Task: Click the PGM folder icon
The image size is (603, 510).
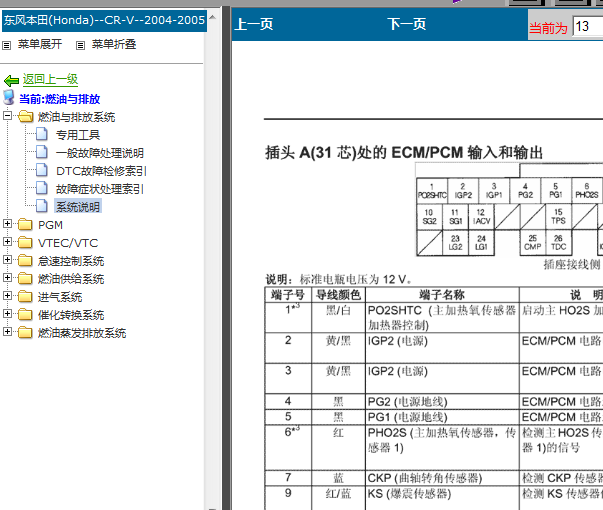Action: (x=25, y=224)
